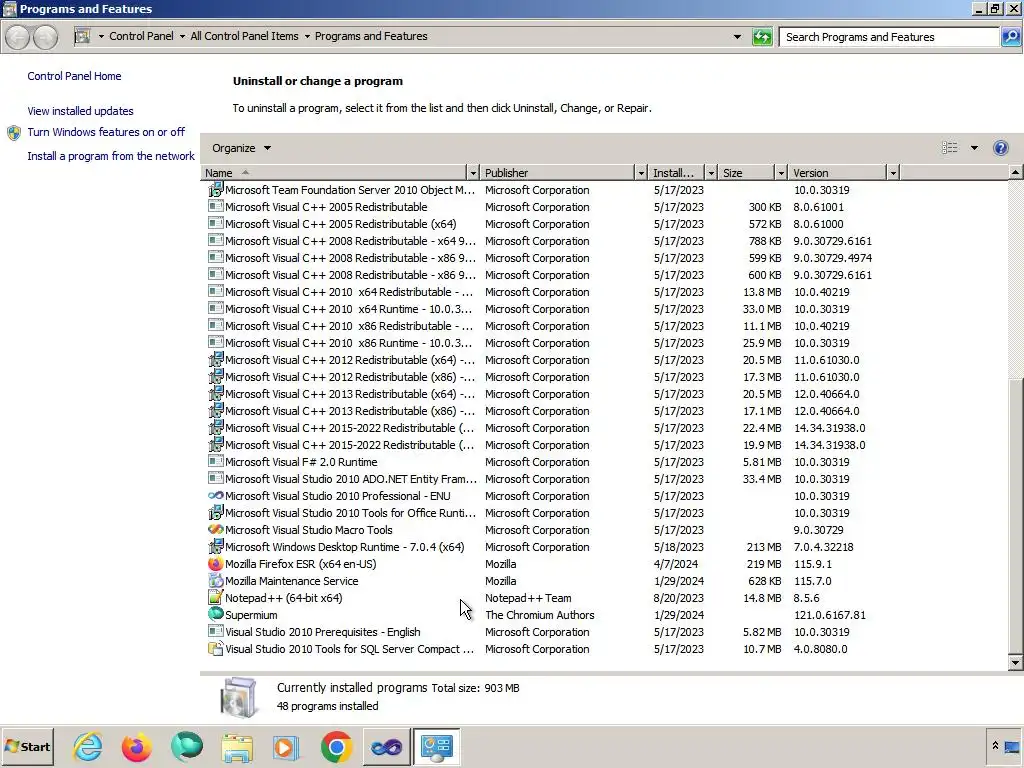Click the Visual F# 2.0 Runtime icon
1024x768 pixels.
point(215,462)
